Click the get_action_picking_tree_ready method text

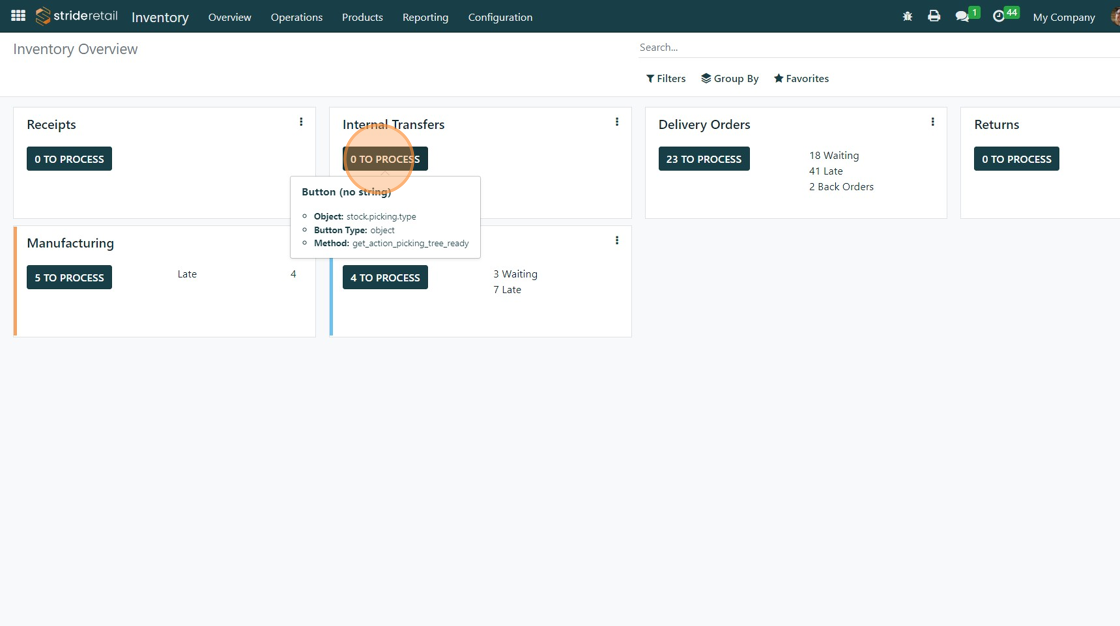pyautogui.click(x=411, y=243)
